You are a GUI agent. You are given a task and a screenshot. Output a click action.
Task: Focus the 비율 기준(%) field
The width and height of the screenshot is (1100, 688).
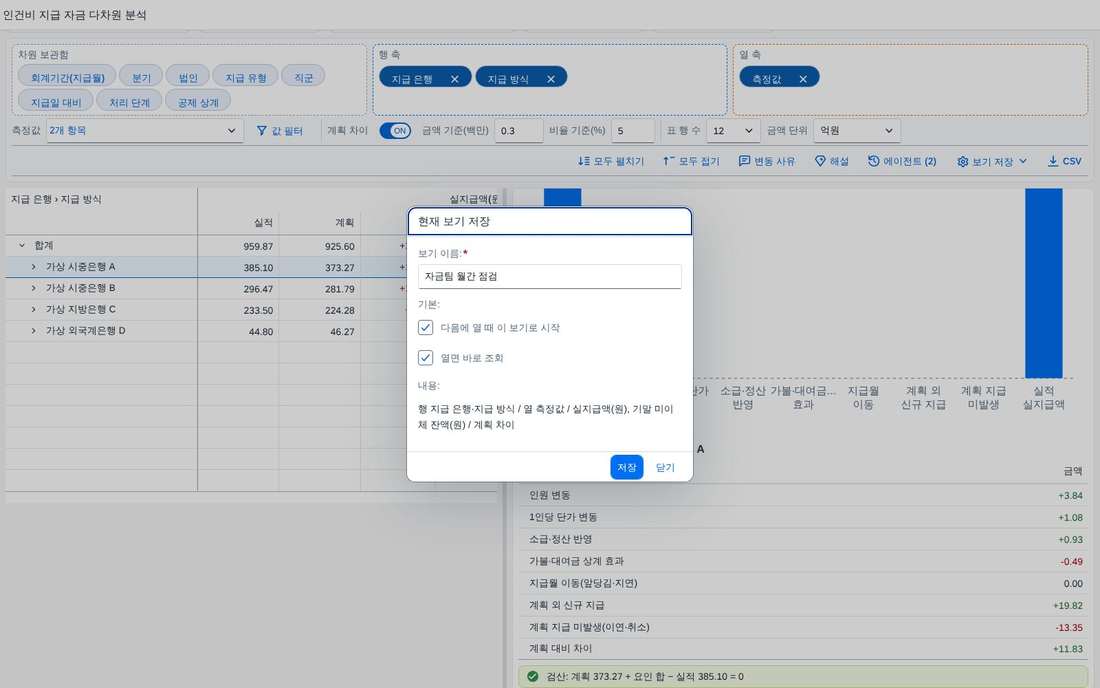coord(633,130)
